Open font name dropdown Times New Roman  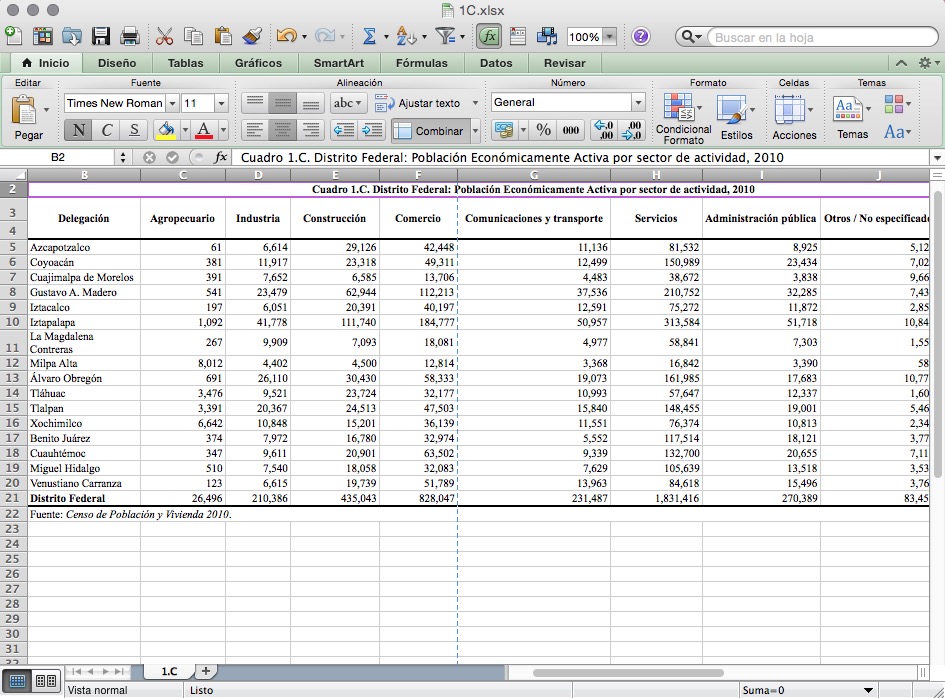tap(172, 104)
